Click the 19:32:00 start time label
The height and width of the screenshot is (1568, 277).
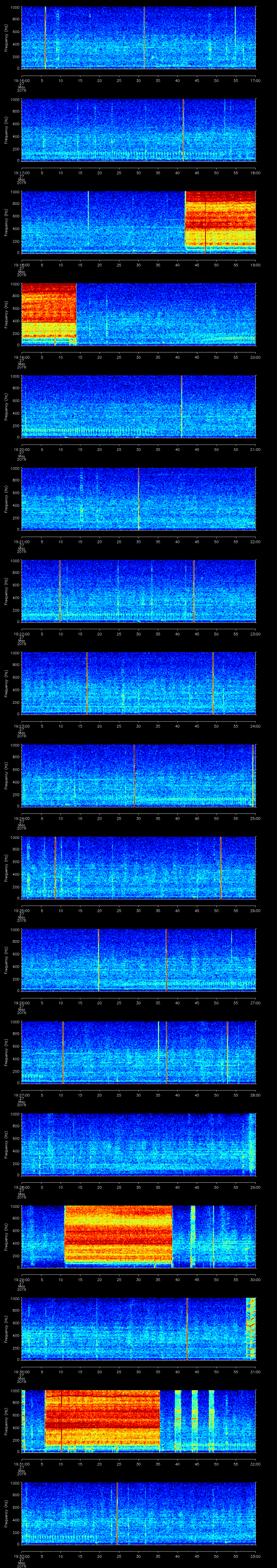tap(21, 1556)
